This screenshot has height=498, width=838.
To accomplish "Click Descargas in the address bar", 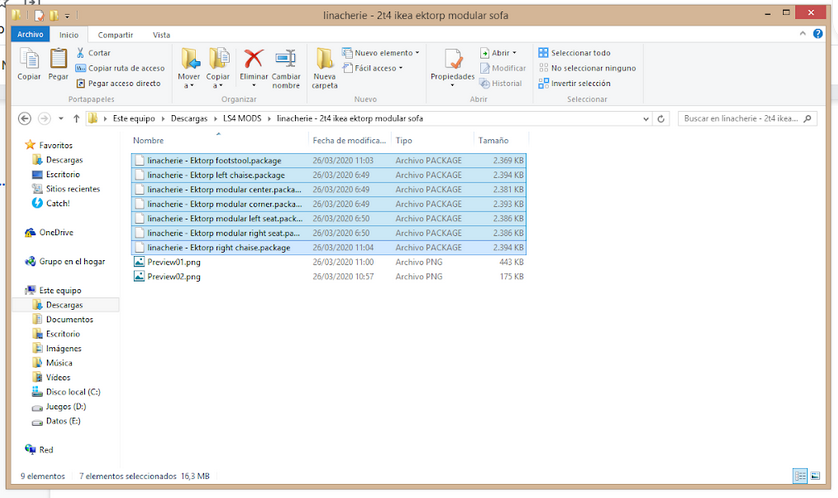I will [x=189, y=119].
